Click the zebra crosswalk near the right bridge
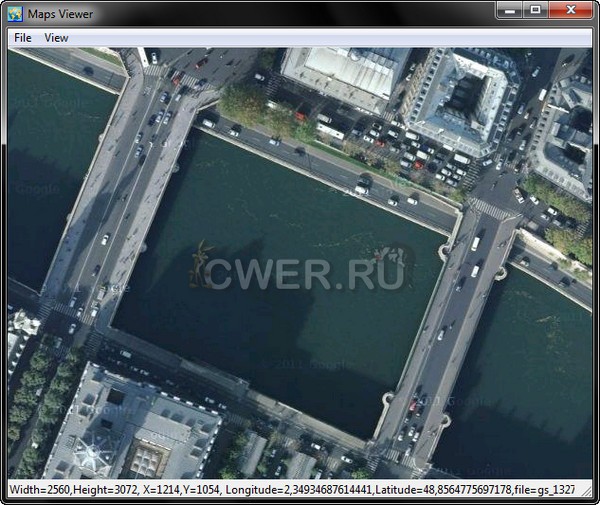The image size is (600, 505). [490, 208]
